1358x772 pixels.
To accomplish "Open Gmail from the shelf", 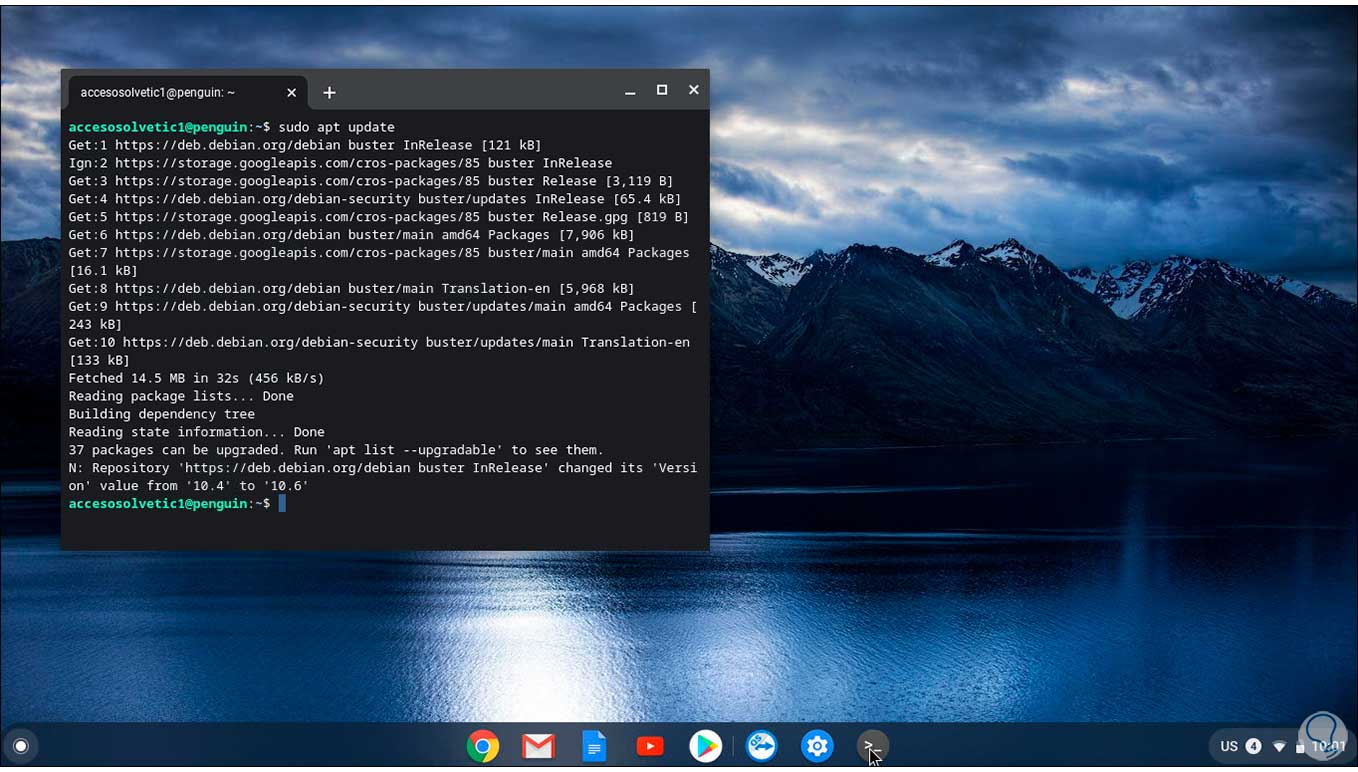I will pos(538,746).
